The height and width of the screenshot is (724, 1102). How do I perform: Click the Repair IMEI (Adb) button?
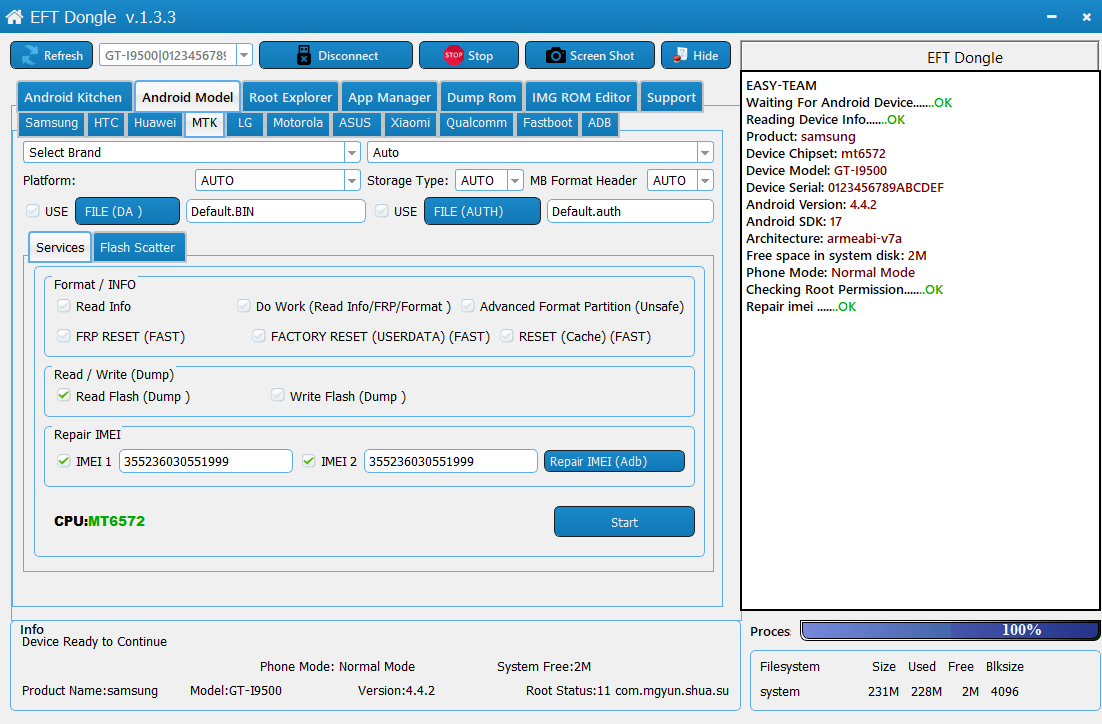pyautogui.click(x=614, y=461)
